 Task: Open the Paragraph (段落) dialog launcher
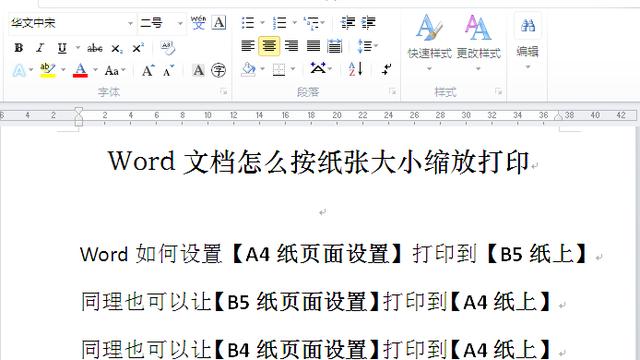click(x=392, y=92)
